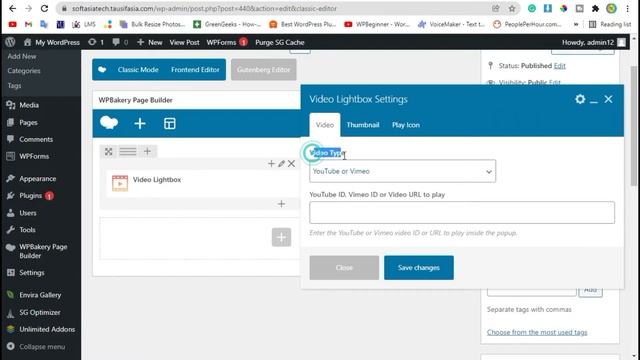Viewport: 640px width, 360px height.
Task: Add column using row toolbar plus
Action: tap(147, 151)
